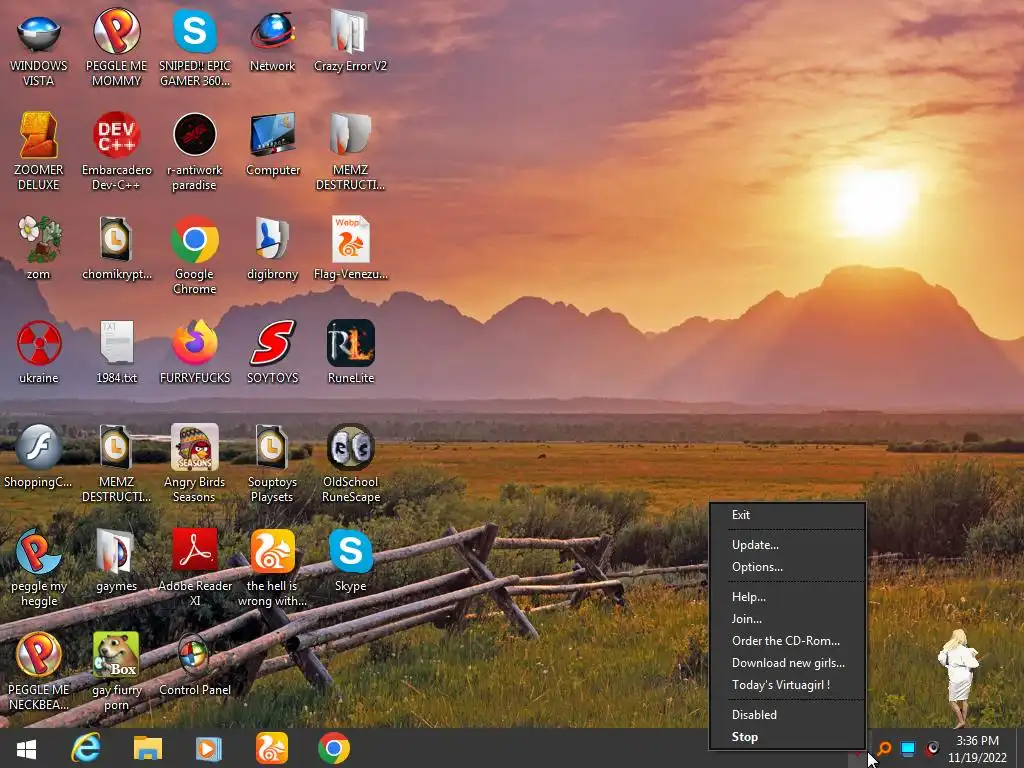1024x768 pixels.
Task: Open Chrome from the taskbar
Action: click(334, 748)
